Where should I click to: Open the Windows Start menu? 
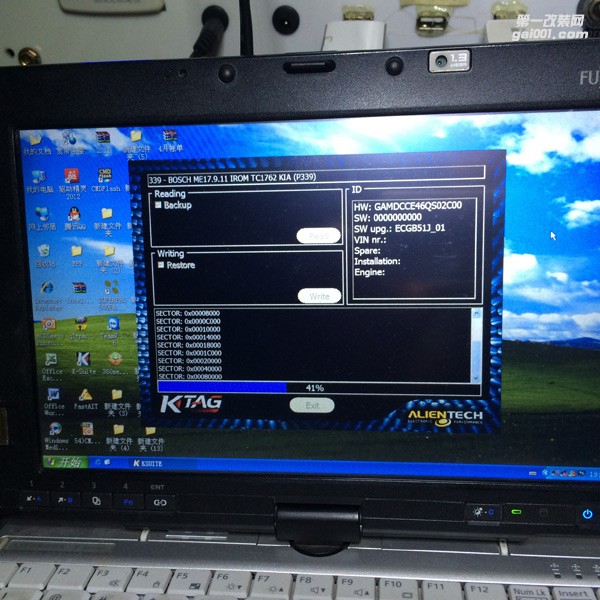coord(66,462)
